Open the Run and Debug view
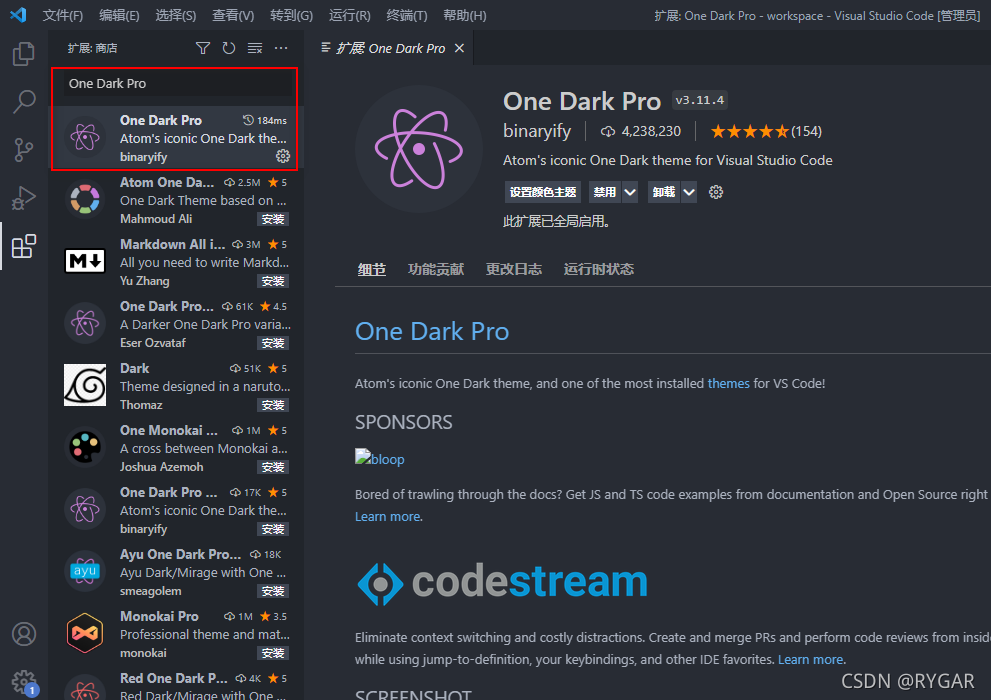Screen dimensions: 991x700 point(24,198)
